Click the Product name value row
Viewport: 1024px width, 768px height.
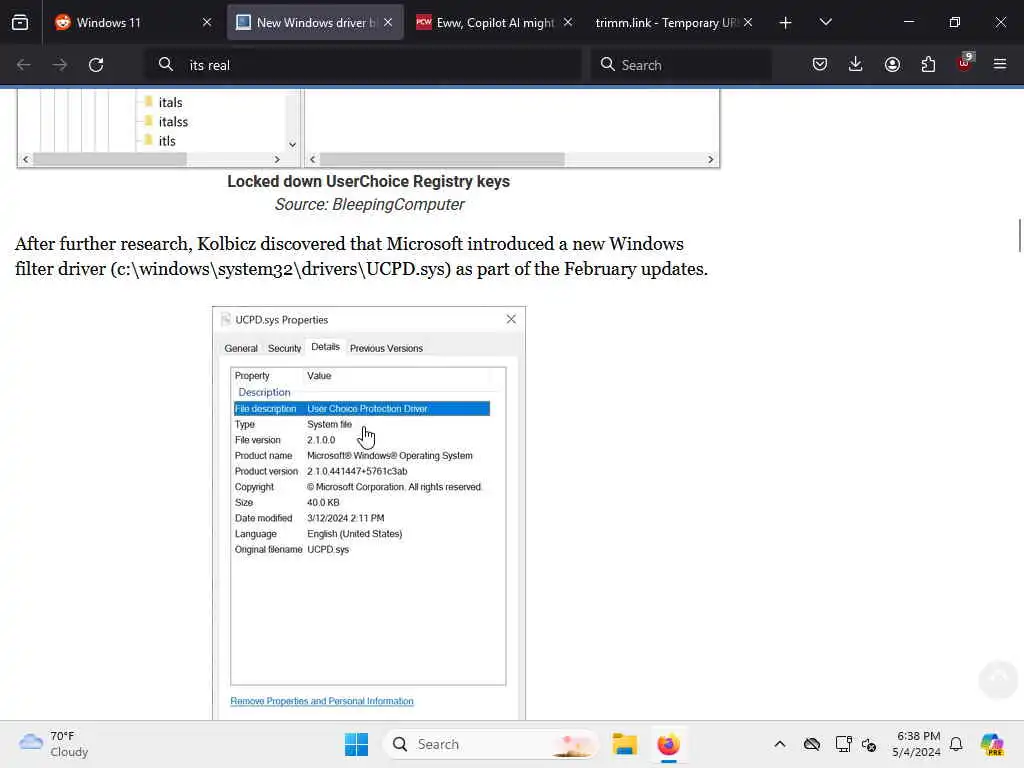point(390,456)
